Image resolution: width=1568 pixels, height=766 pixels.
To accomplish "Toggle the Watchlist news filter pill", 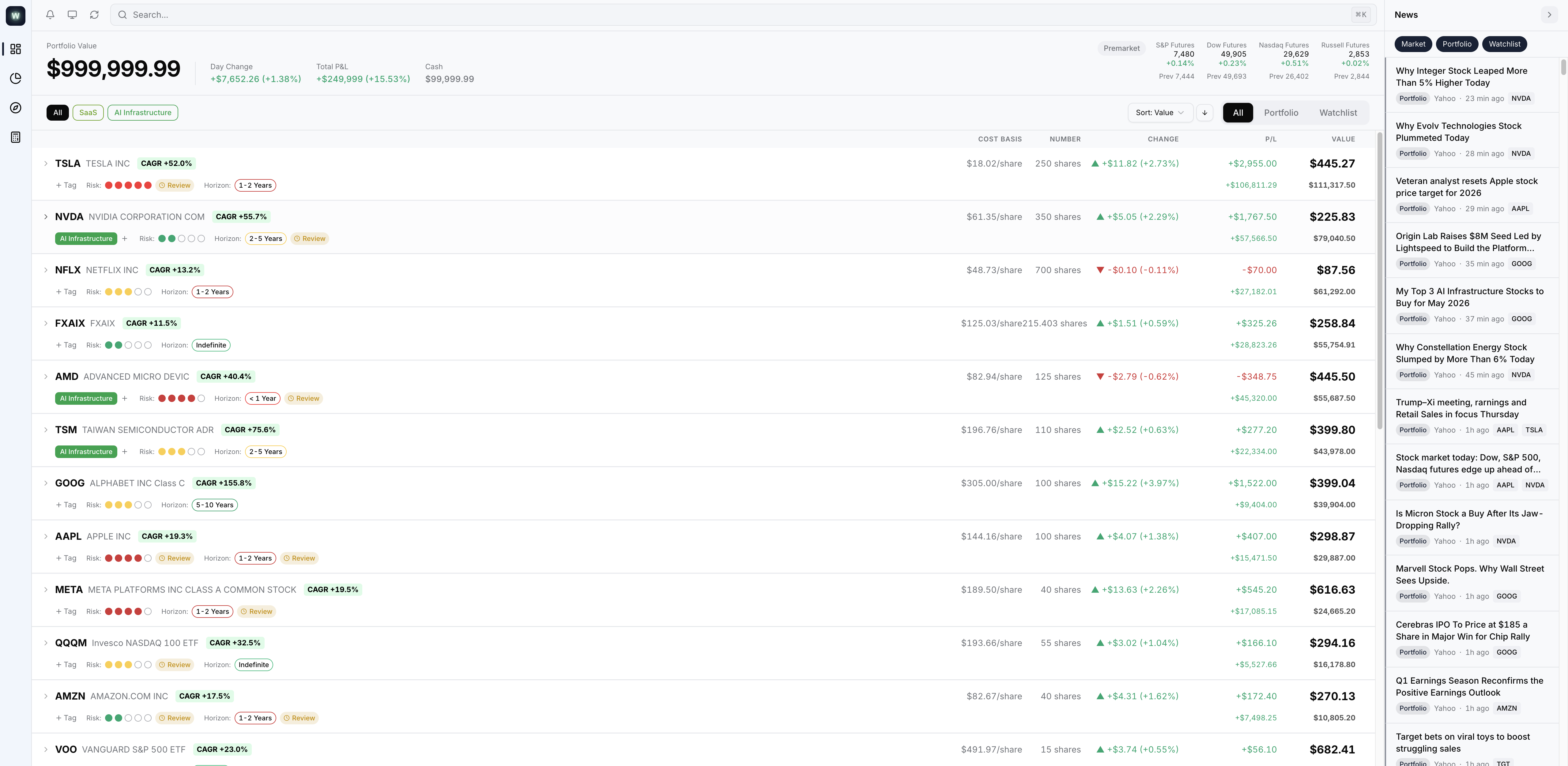I will point(1505,44).
